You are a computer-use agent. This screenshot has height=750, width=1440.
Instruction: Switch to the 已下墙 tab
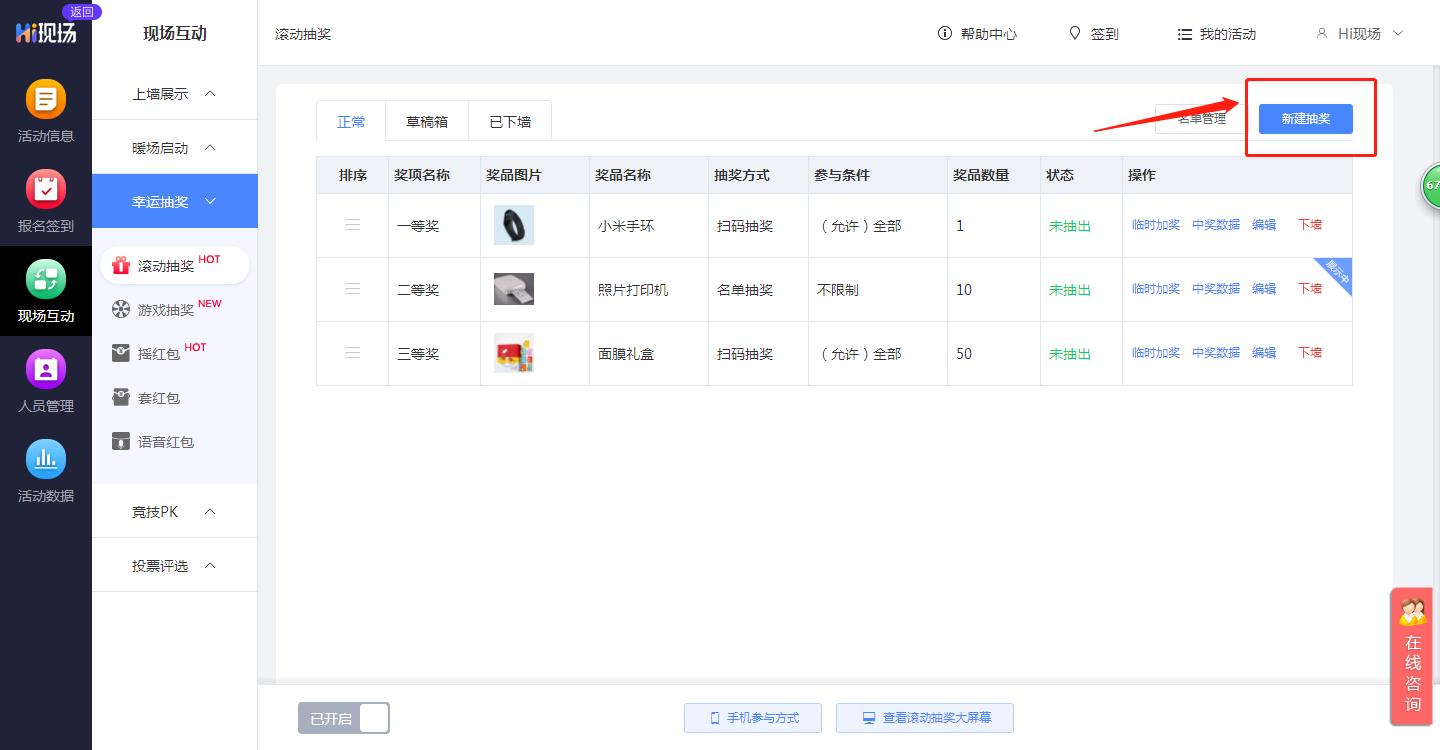510,120
